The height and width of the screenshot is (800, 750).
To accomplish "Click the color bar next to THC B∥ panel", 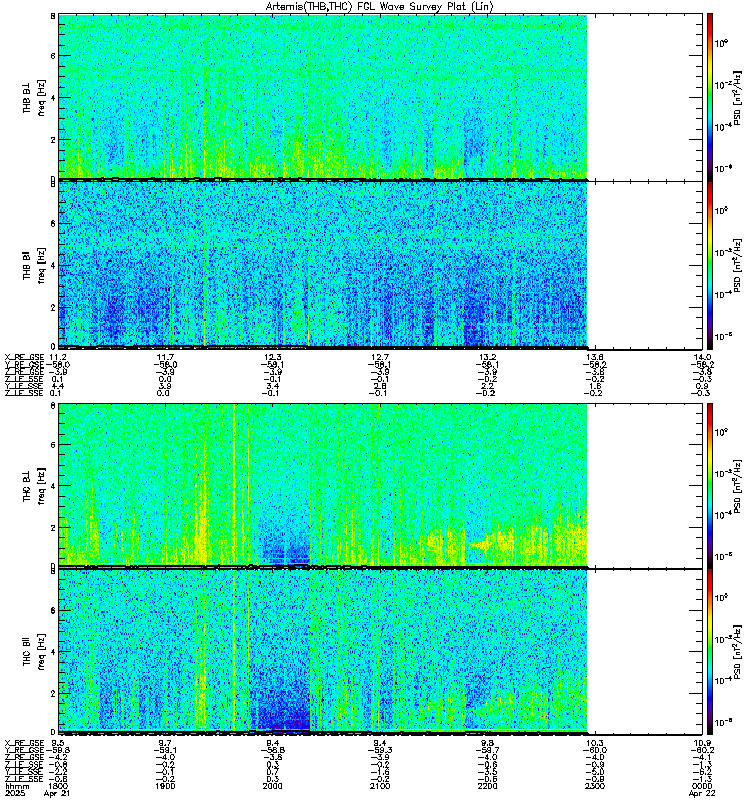I will [710, 652].
